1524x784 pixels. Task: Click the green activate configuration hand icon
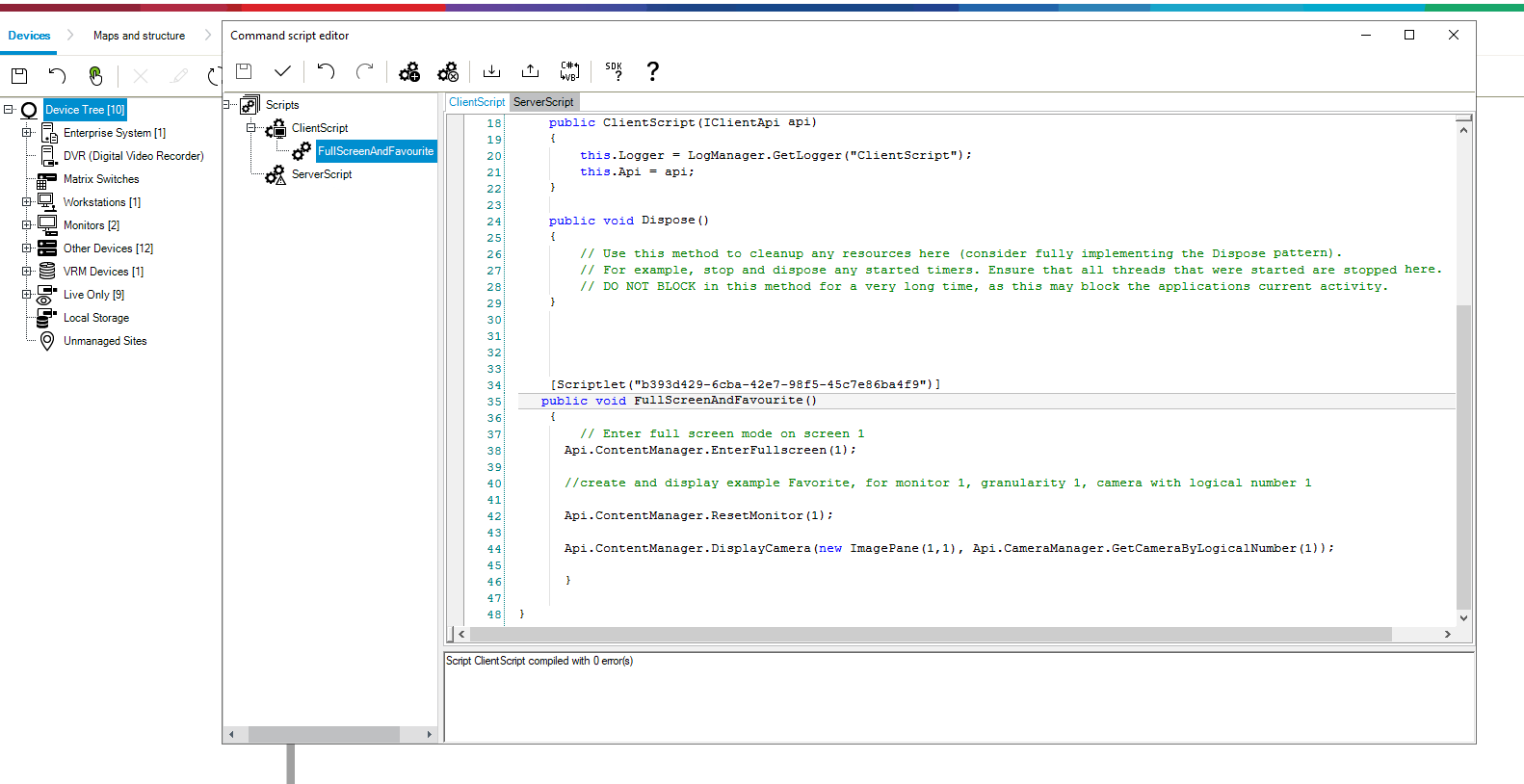point(95,75)
